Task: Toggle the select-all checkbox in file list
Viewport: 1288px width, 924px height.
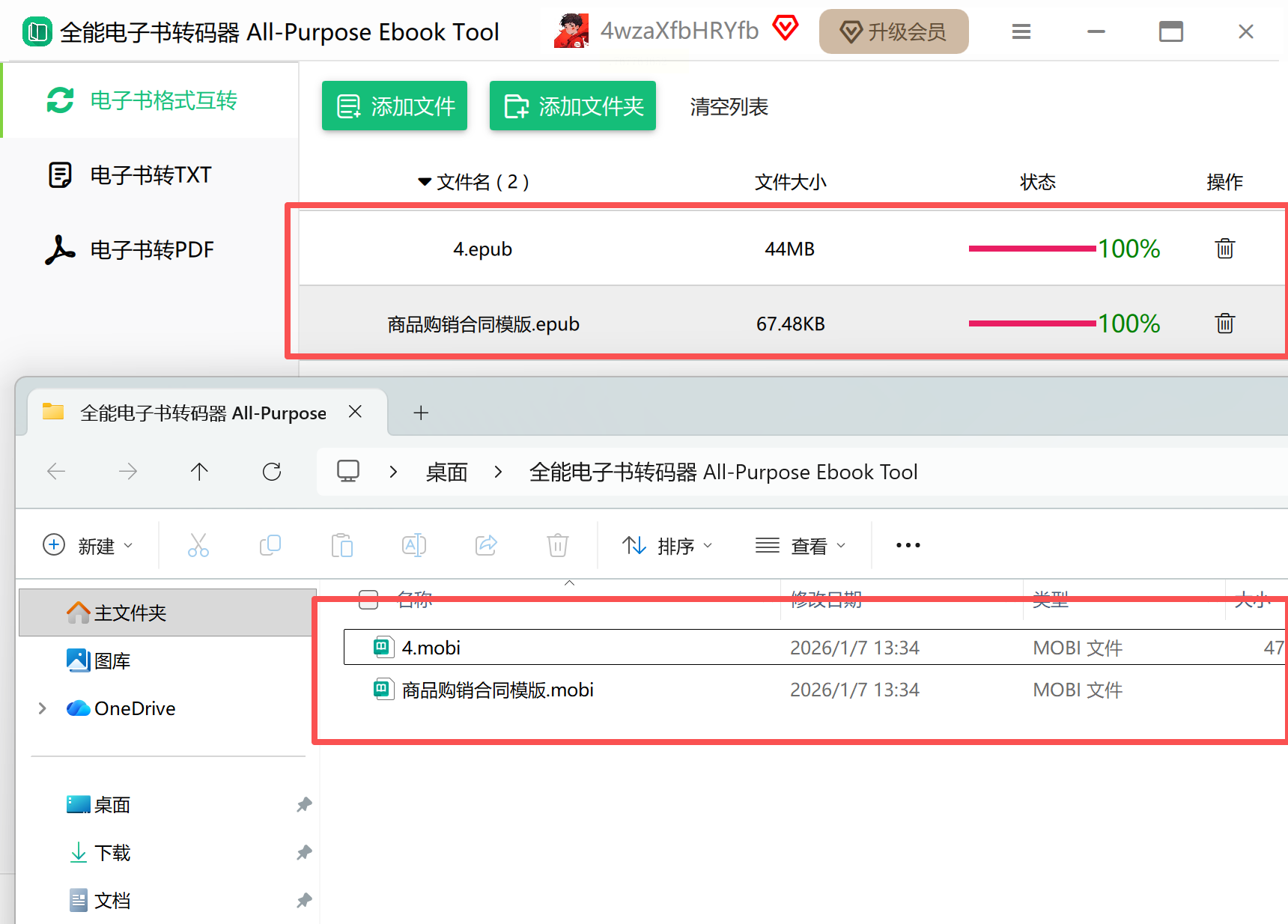Action: pos(368,600)
